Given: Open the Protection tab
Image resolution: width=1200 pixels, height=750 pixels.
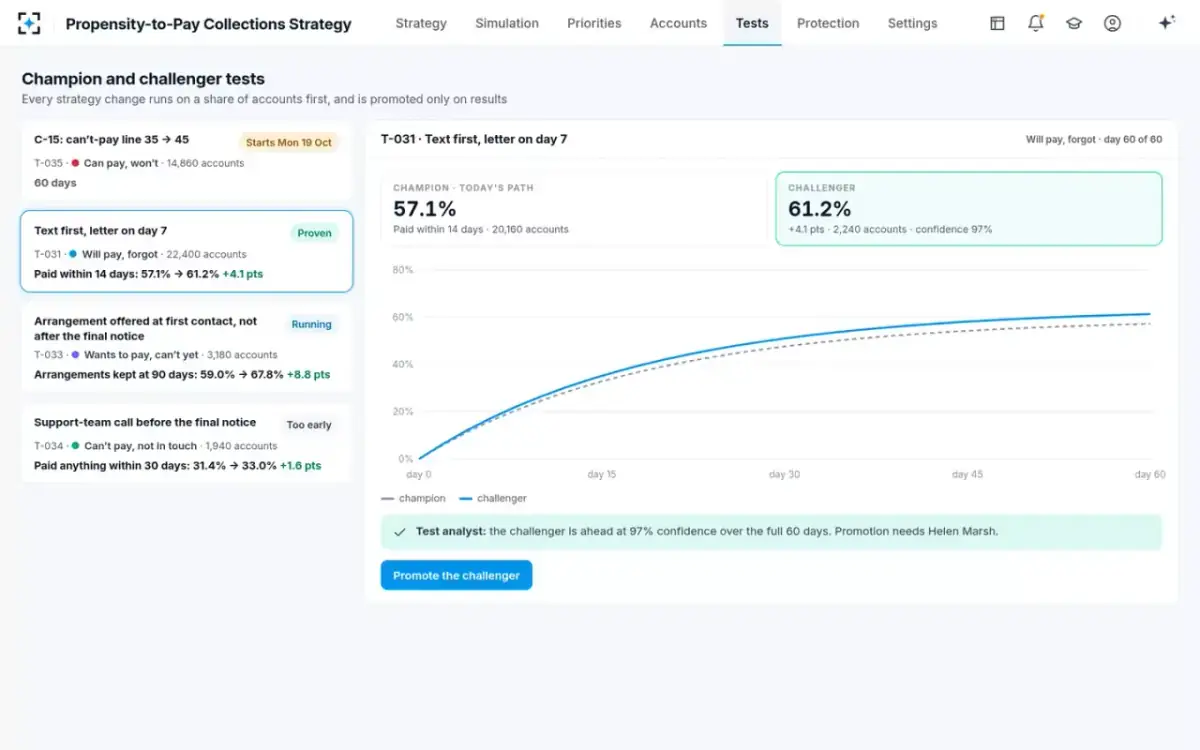Looking at the screenshot, I should pos(828,23).
